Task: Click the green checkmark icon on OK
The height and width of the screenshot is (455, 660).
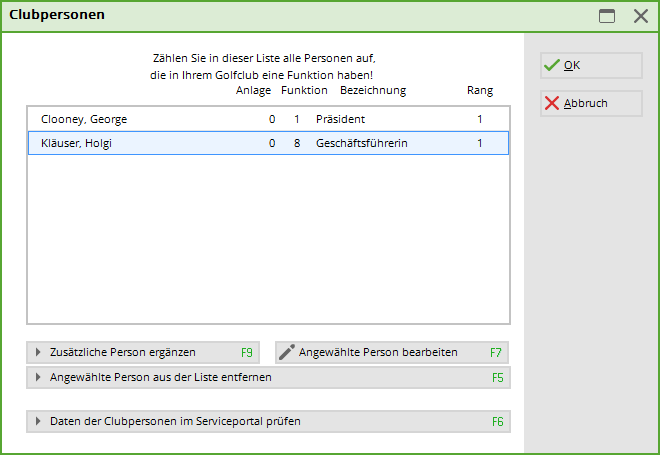Action: pyautogui.click(x=551, y=65)
